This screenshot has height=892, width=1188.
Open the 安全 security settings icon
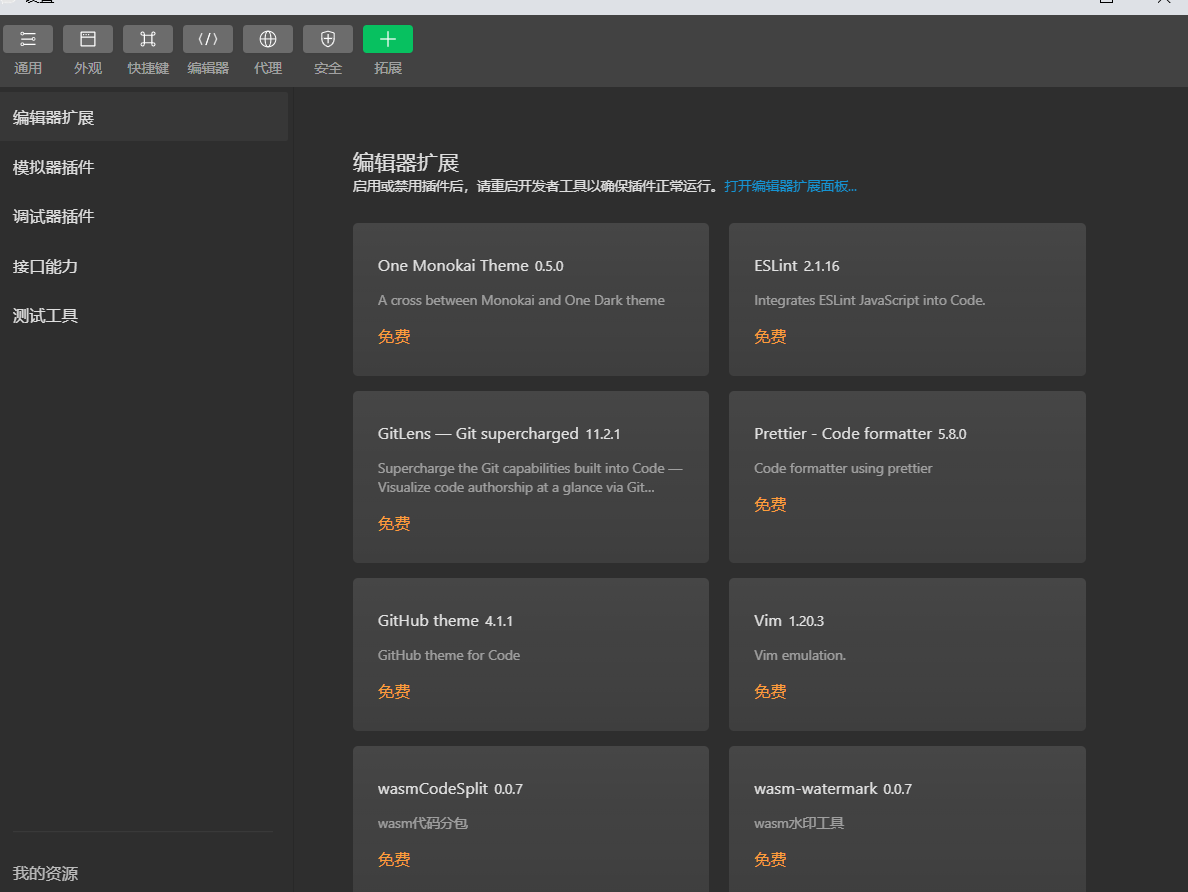328,39
